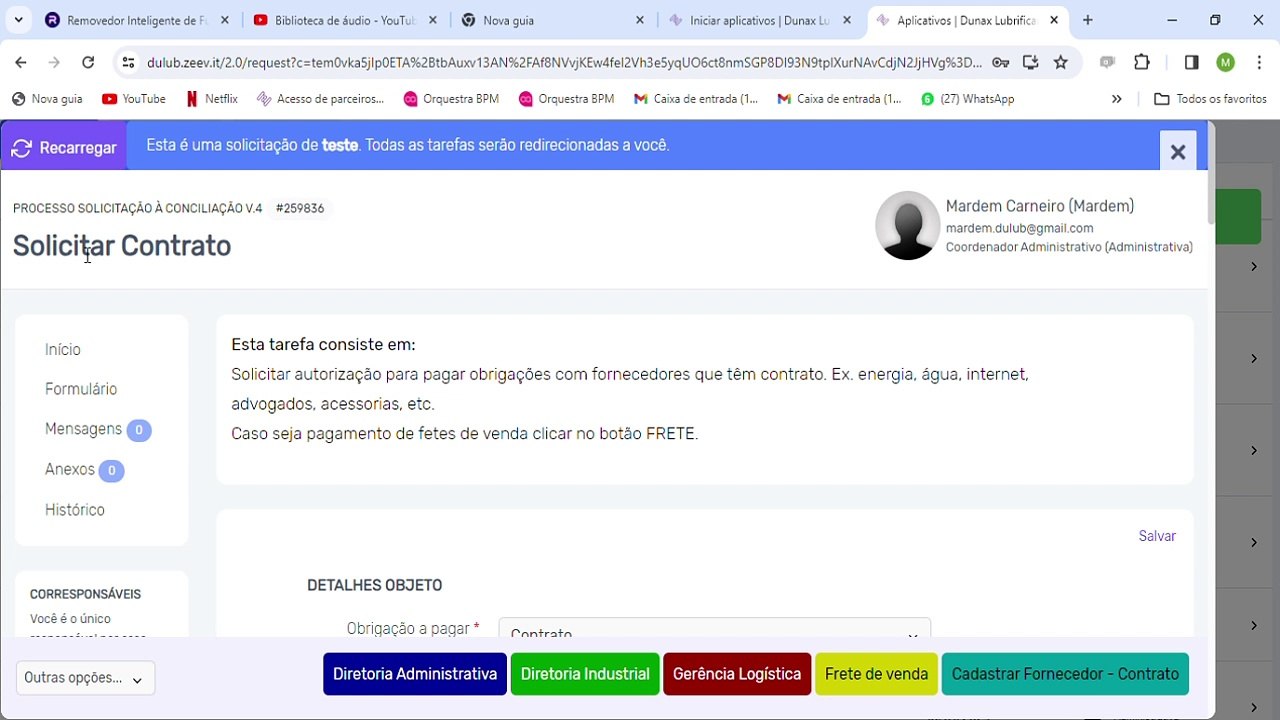This screenshot has height=720, width=1280.
Task: Click the Cadastrar Fornecedor - Contrato button
Action: 1065,674
